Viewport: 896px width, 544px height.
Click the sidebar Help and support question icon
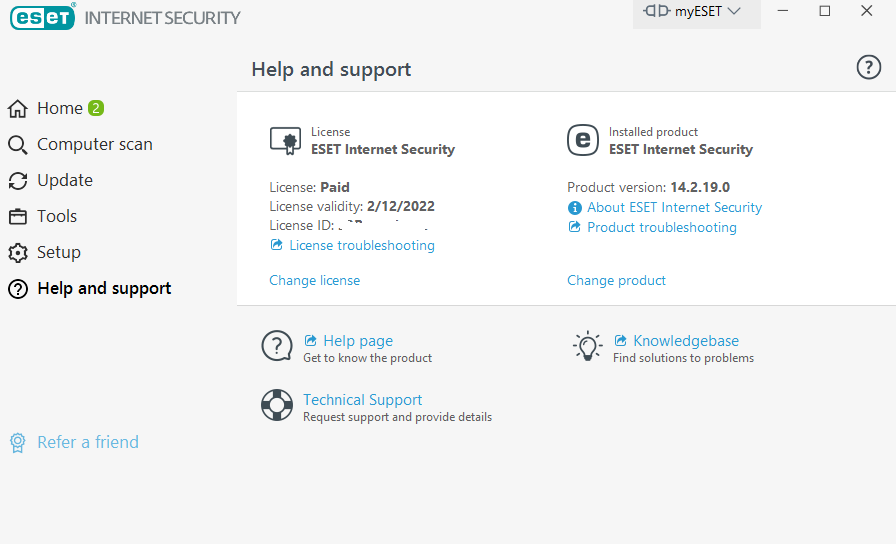tap(18, 289)
